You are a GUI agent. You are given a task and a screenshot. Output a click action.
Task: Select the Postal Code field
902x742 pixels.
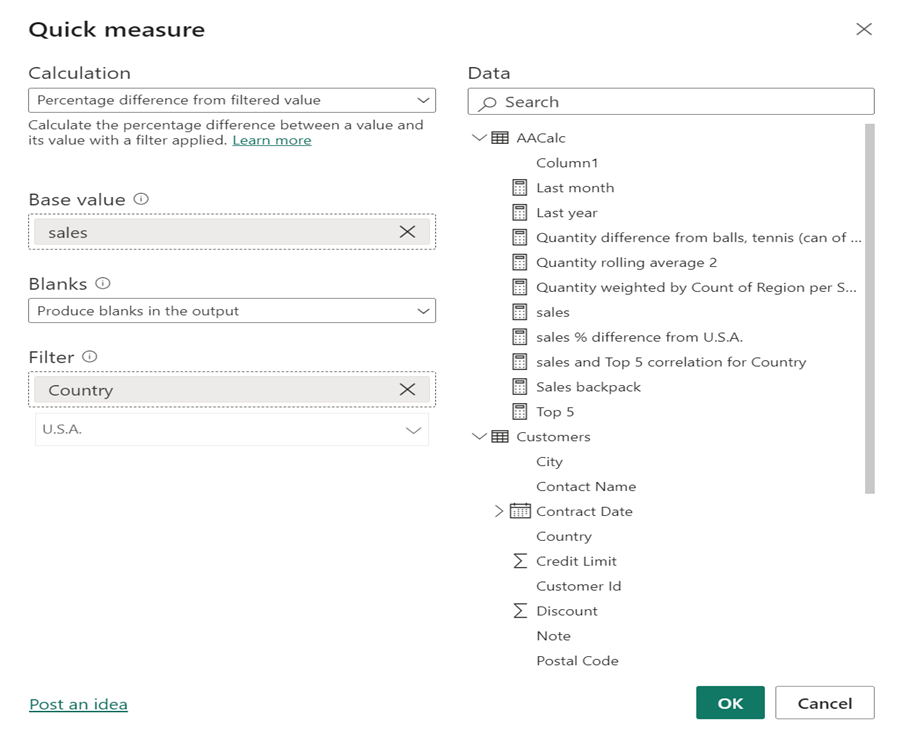coord(578,660)
